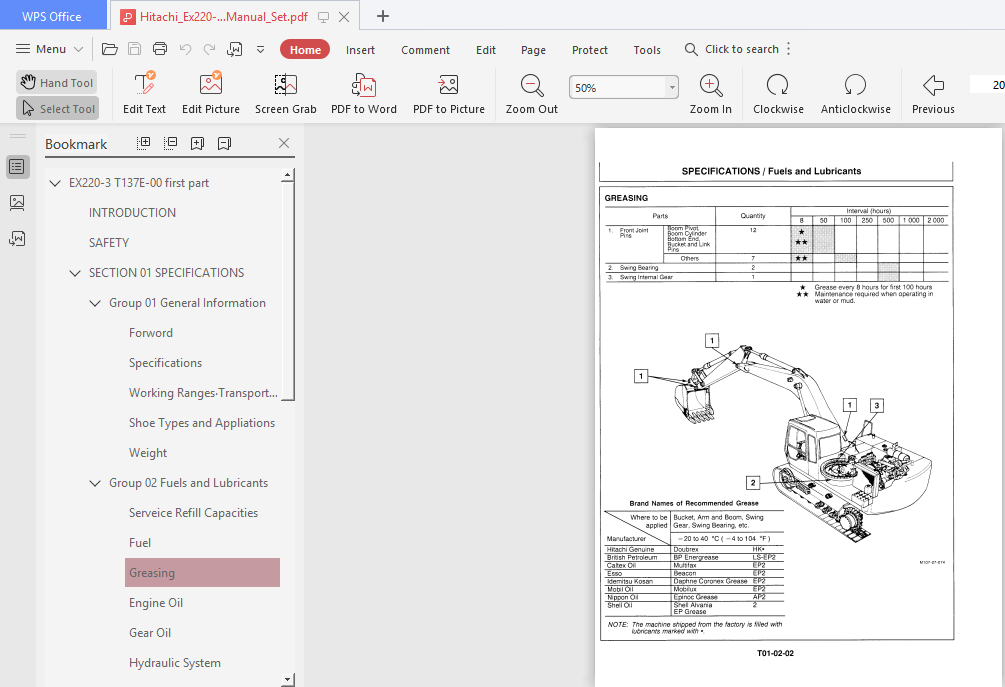Click the Zoom In button
1005x687 pixels.
click(x=711, y=94)
